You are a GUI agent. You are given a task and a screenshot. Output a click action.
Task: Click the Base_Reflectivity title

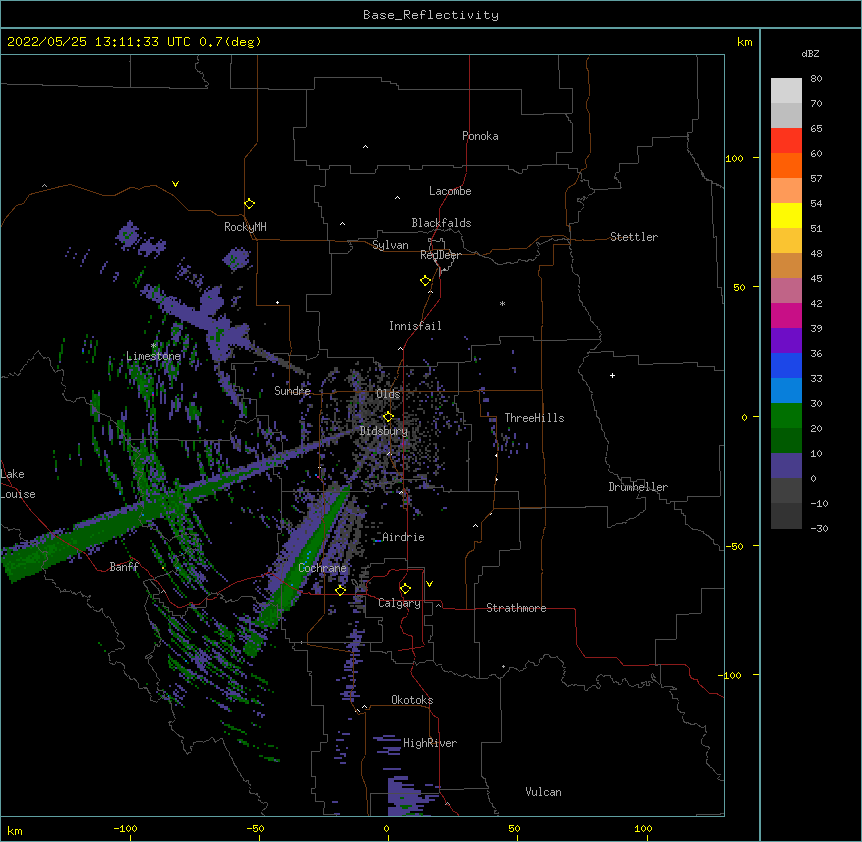coord(431,15)
